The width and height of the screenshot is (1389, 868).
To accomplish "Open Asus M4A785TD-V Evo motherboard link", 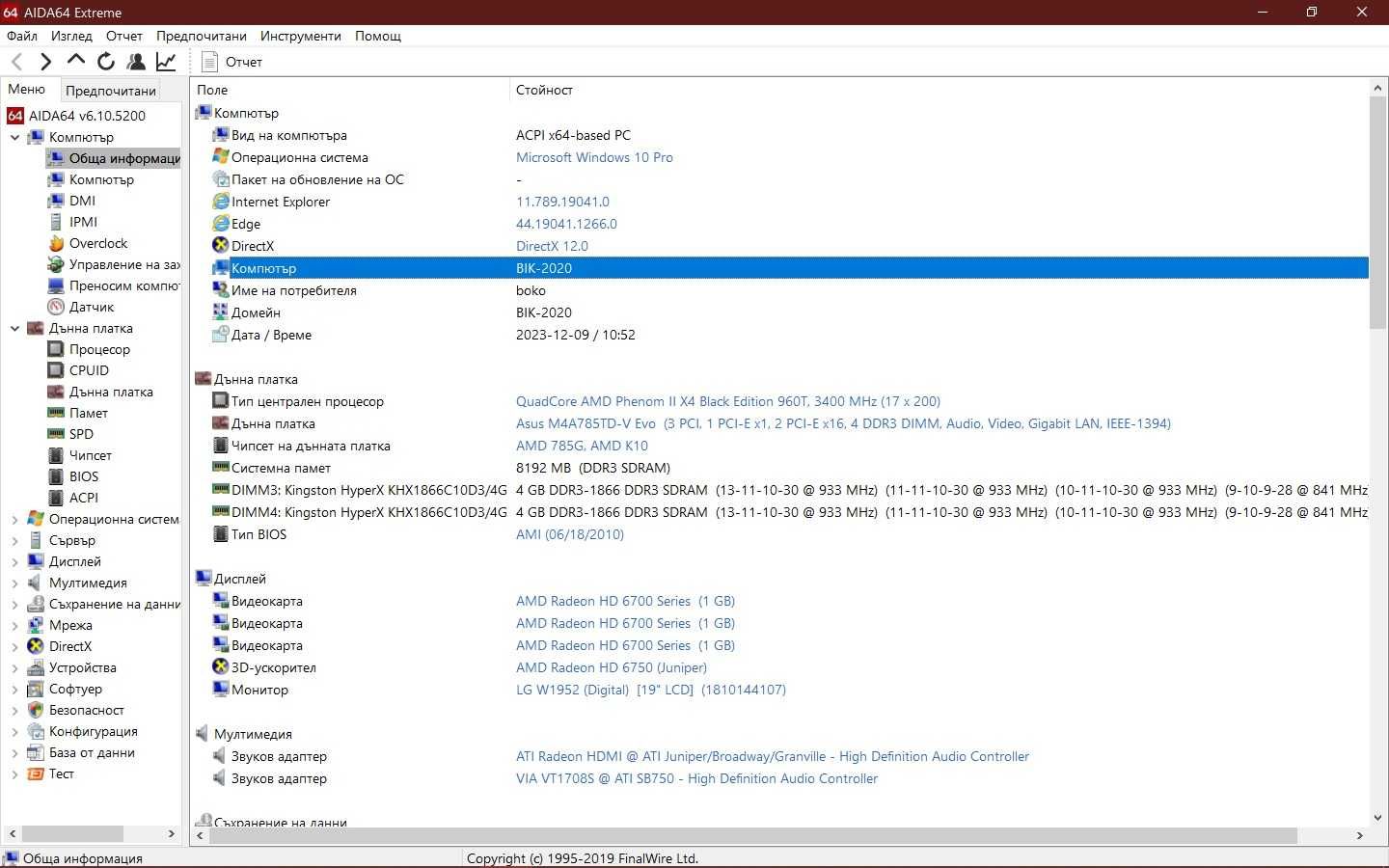I will click(x=843, y=423).
